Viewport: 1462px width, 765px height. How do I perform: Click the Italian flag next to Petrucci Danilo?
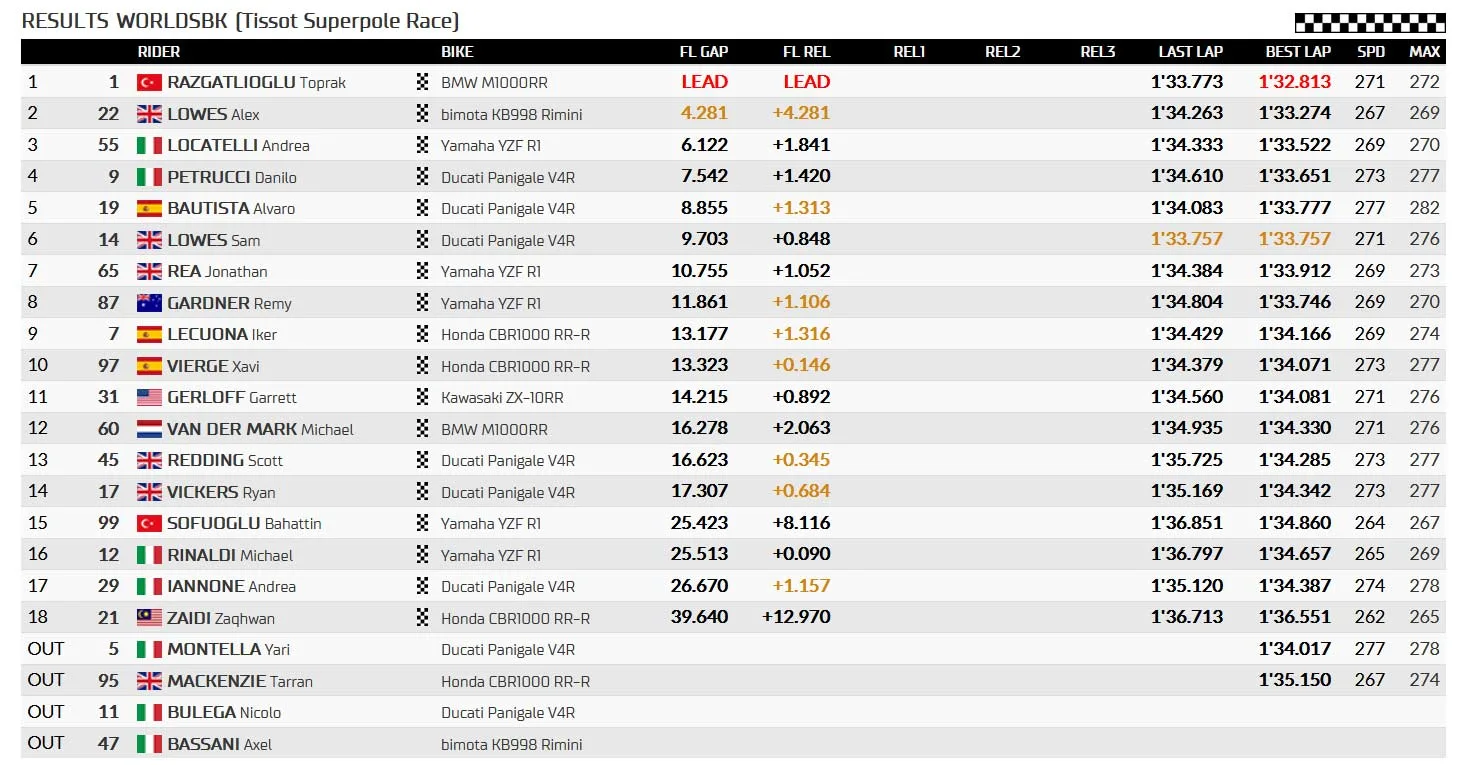[149, 177]
